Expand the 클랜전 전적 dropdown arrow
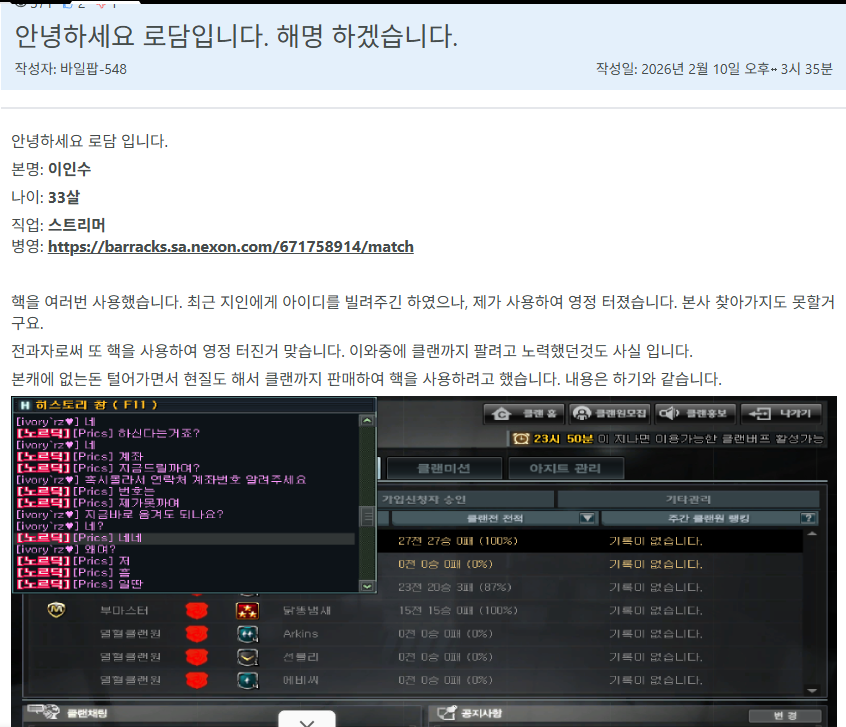 [x=587, y=518]
